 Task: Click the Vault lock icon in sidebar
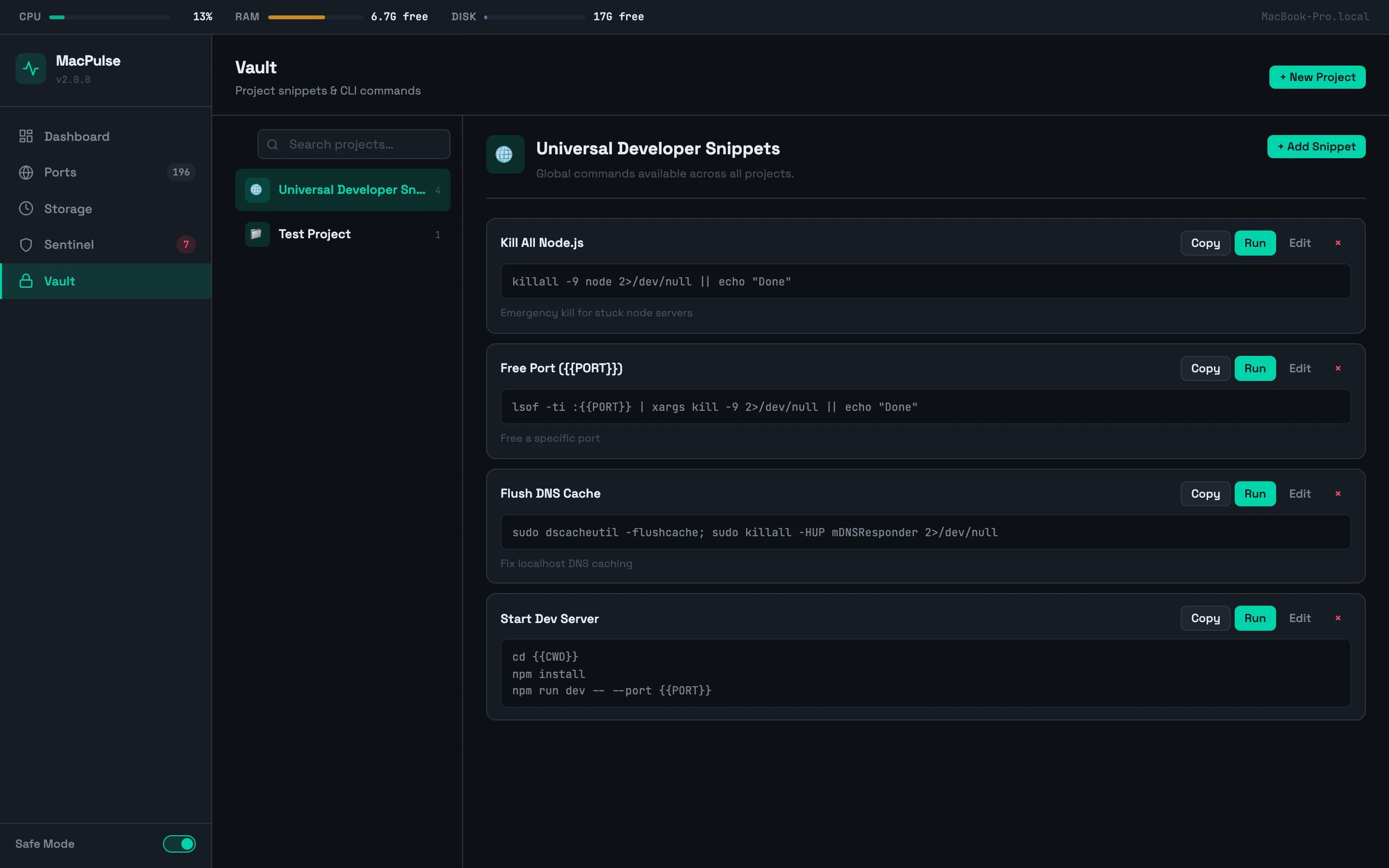[26, 281]
